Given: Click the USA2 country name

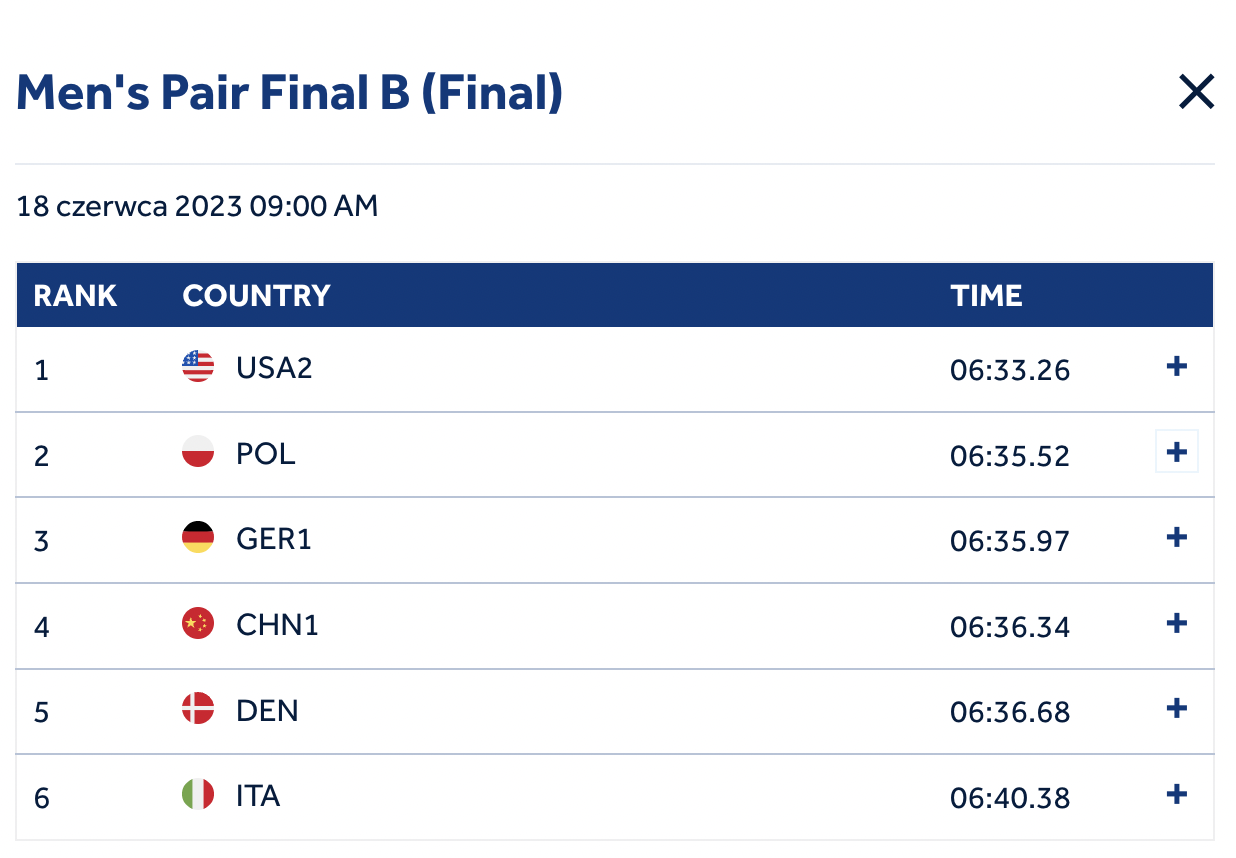Looking at the screenshot, I should pyautogui.click(x=274, y=368).
